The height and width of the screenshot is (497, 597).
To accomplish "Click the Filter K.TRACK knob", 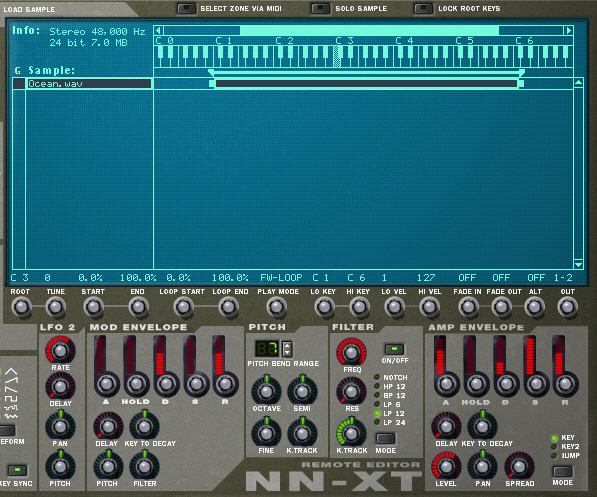I will tap(351, 433).
